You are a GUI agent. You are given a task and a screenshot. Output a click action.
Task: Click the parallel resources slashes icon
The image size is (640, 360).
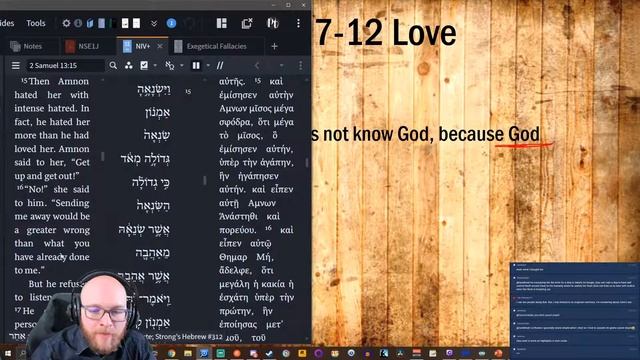220,65
